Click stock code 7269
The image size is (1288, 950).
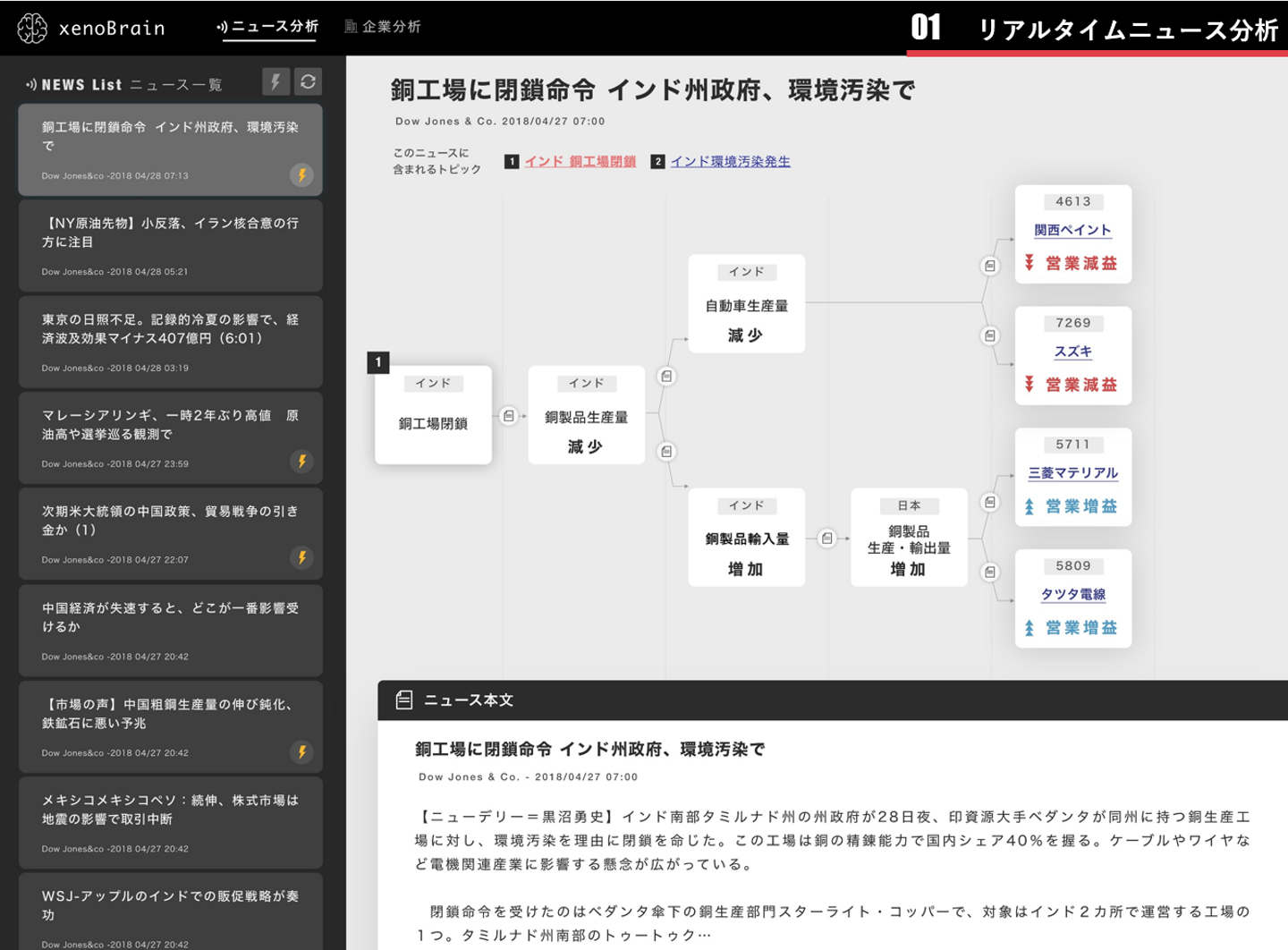(x=1072, y=323)
